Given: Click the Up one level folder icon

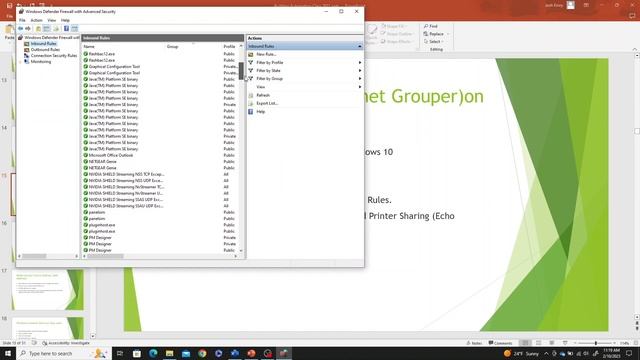Looking at the screenshot, I should (x=38, y=29).
